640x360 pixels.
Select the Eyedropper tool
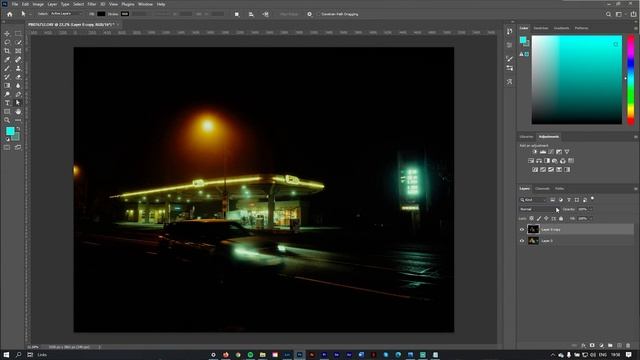[7, 60]
